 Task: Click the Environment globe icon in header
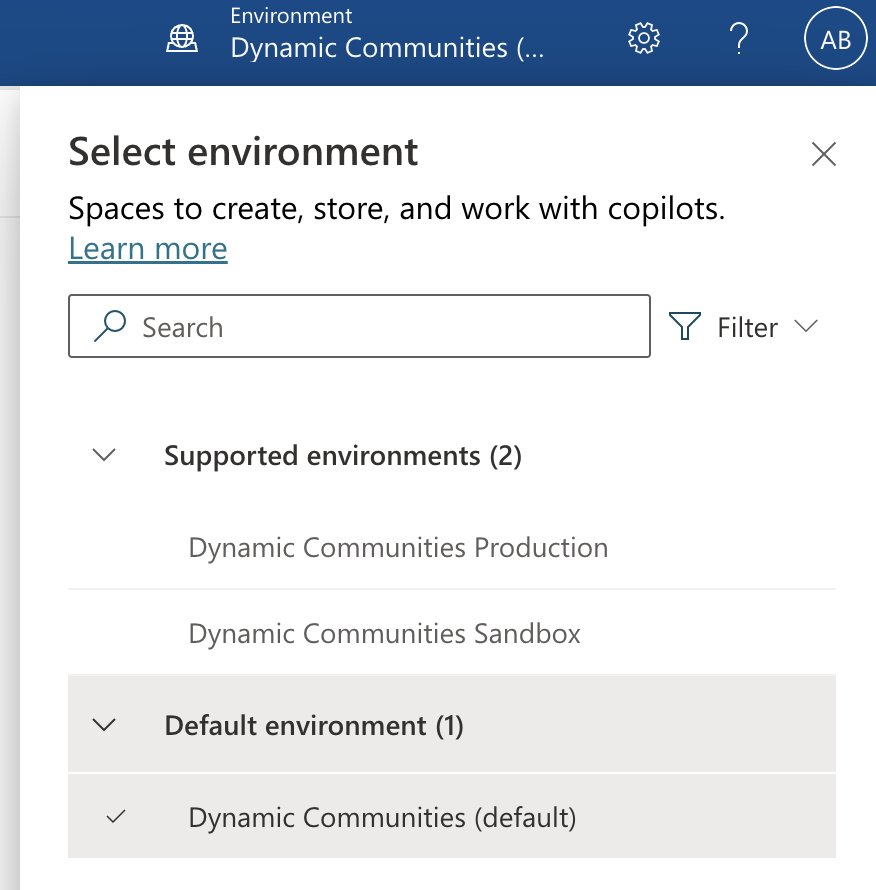(x=182, y=39)
